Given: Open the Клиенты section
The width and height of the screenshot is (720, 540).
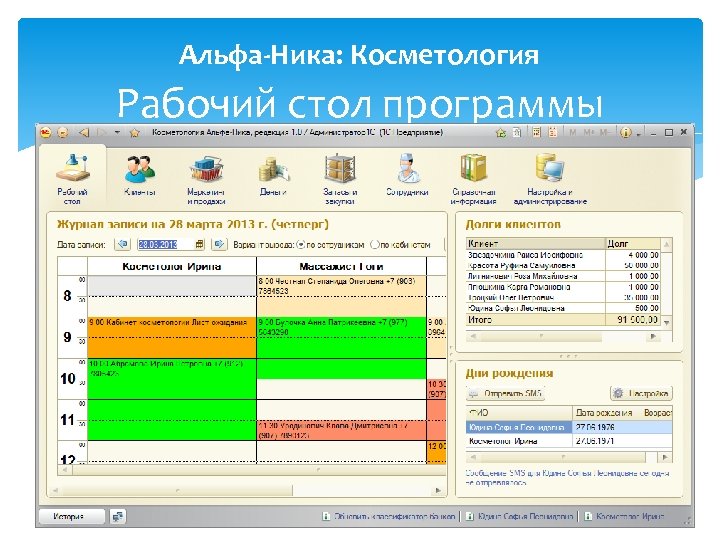Looking at the screenshot, I should pyautogui.click(x=140, y=177).
